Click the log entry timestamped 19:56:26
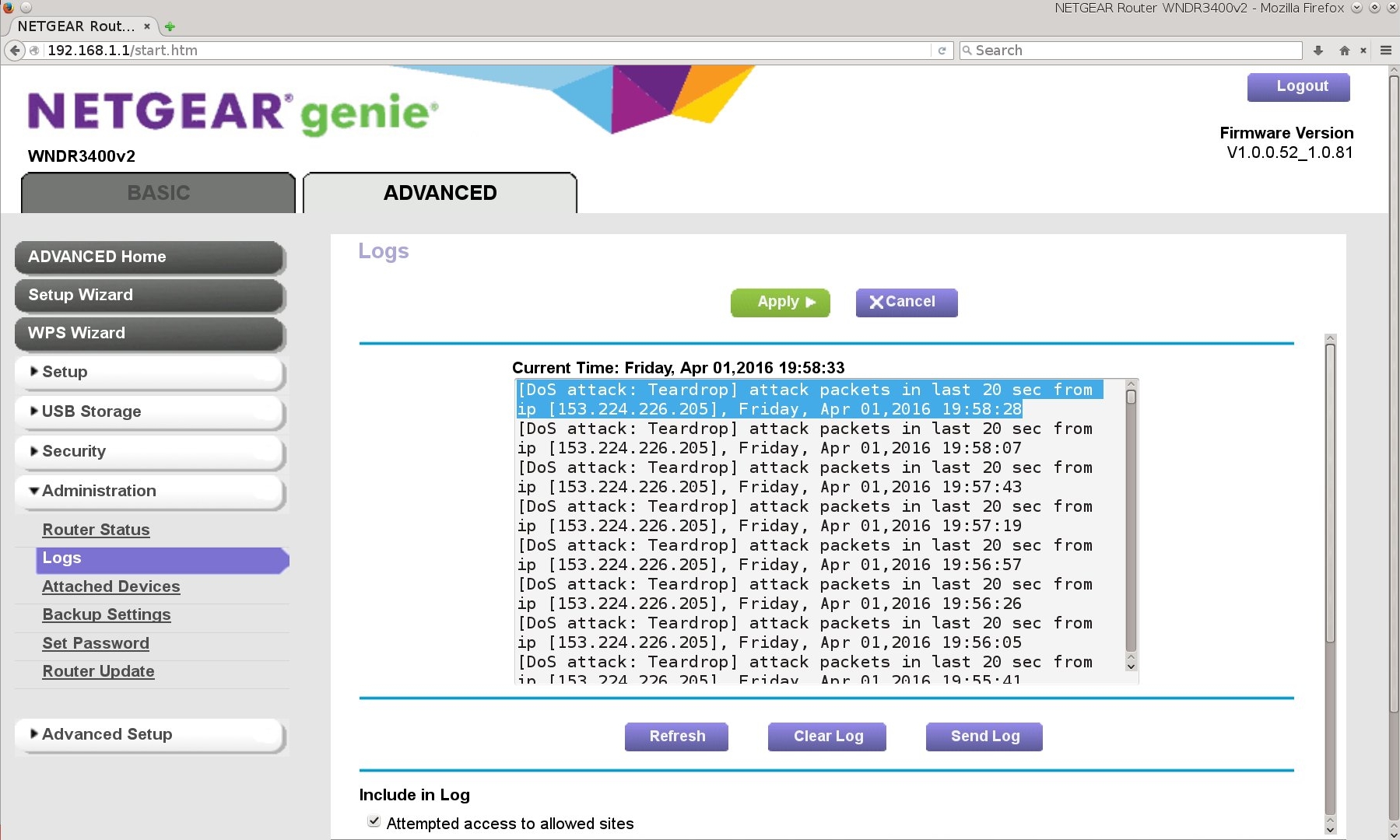Screen dimensions: 1400x840 point(805,594)
